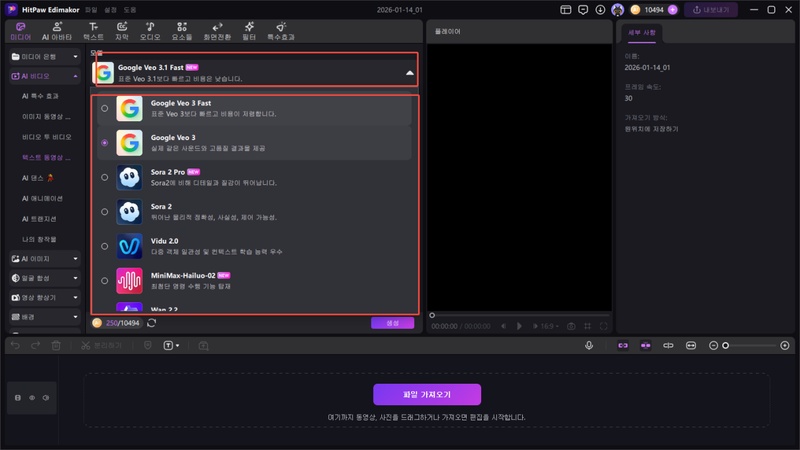This screenshot has width=800, height=450.
Task: Open the 미디어 media tab
Action: [x=20, y=31]
